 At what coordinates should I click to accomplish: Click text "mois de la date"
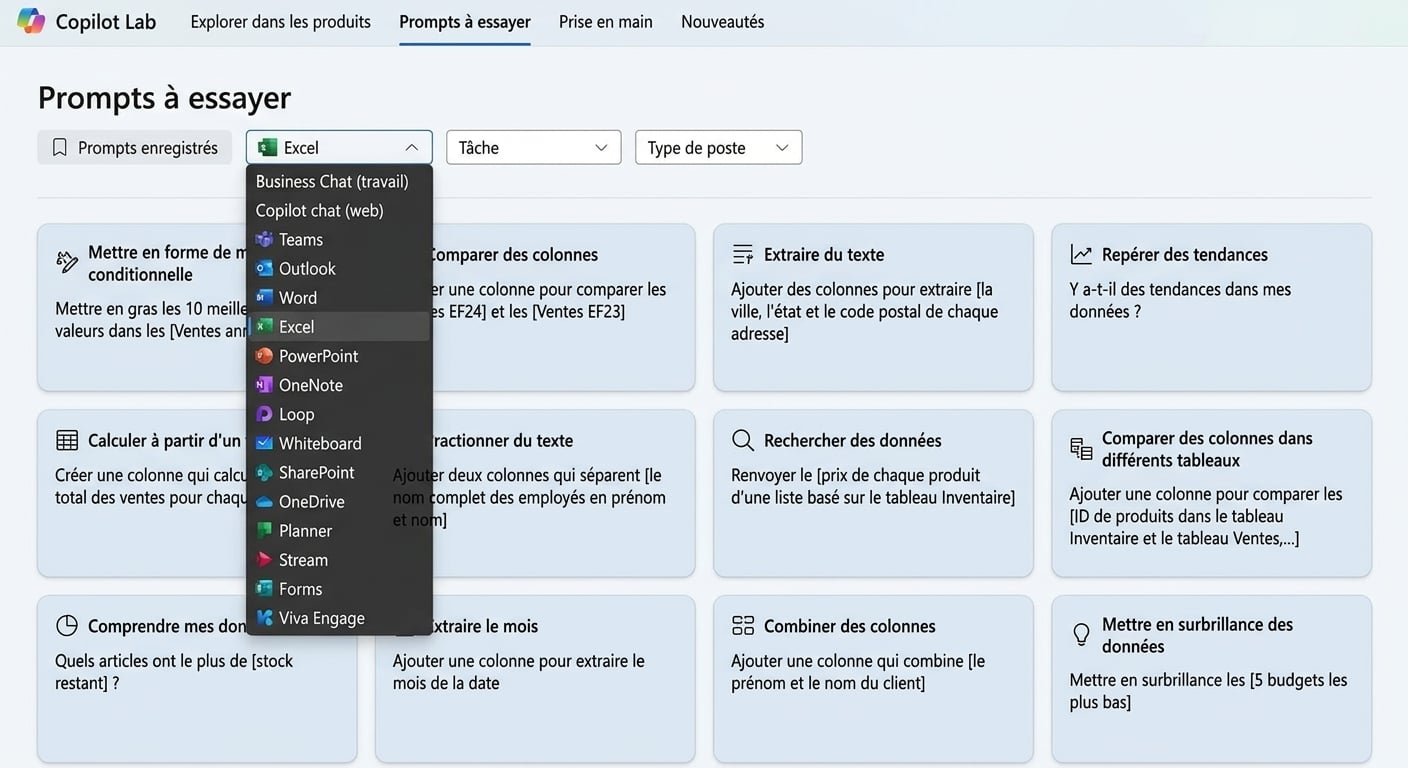point(446,683)
